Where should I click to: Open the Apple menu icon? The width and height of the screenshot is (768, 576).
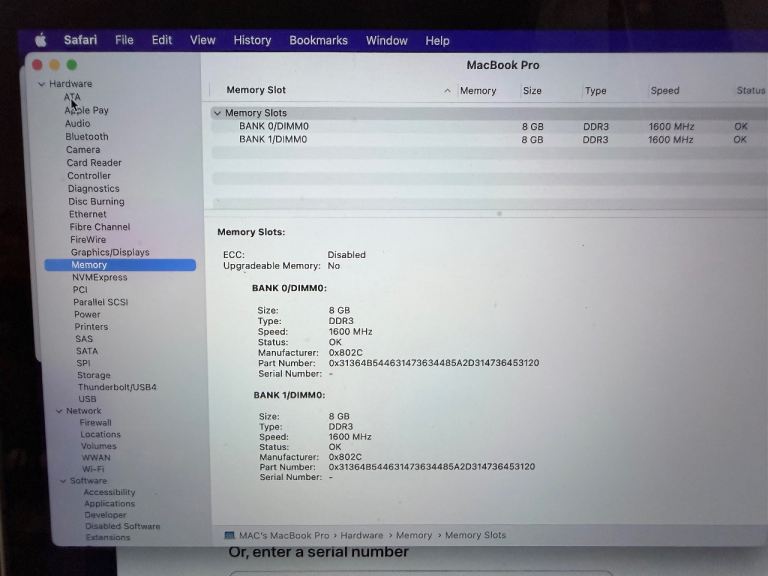pyautogui.click(x=41, y=40)
